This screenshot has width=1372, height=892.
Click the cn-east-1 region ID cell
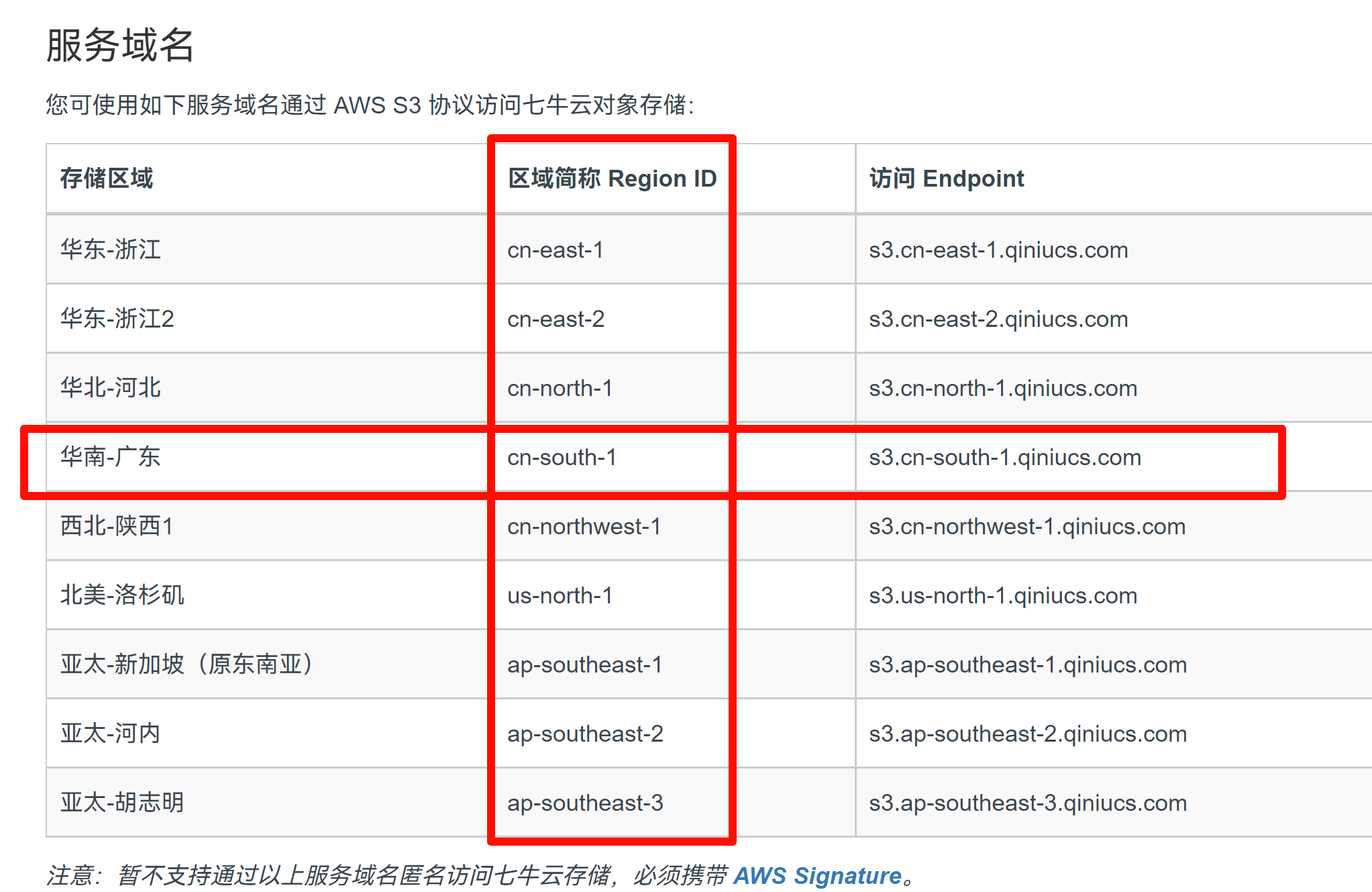556,250
